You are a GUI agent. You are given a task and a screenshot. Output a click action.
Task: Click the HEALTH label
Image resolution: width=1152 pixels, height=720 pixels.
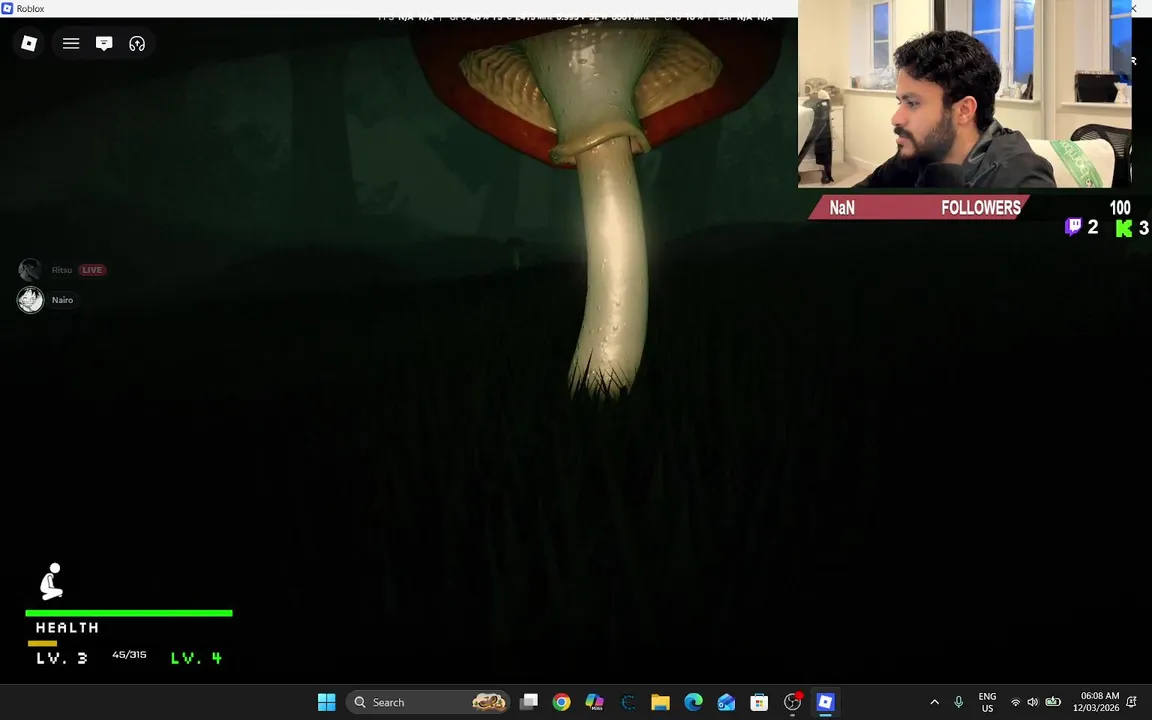tap(67, 627)
